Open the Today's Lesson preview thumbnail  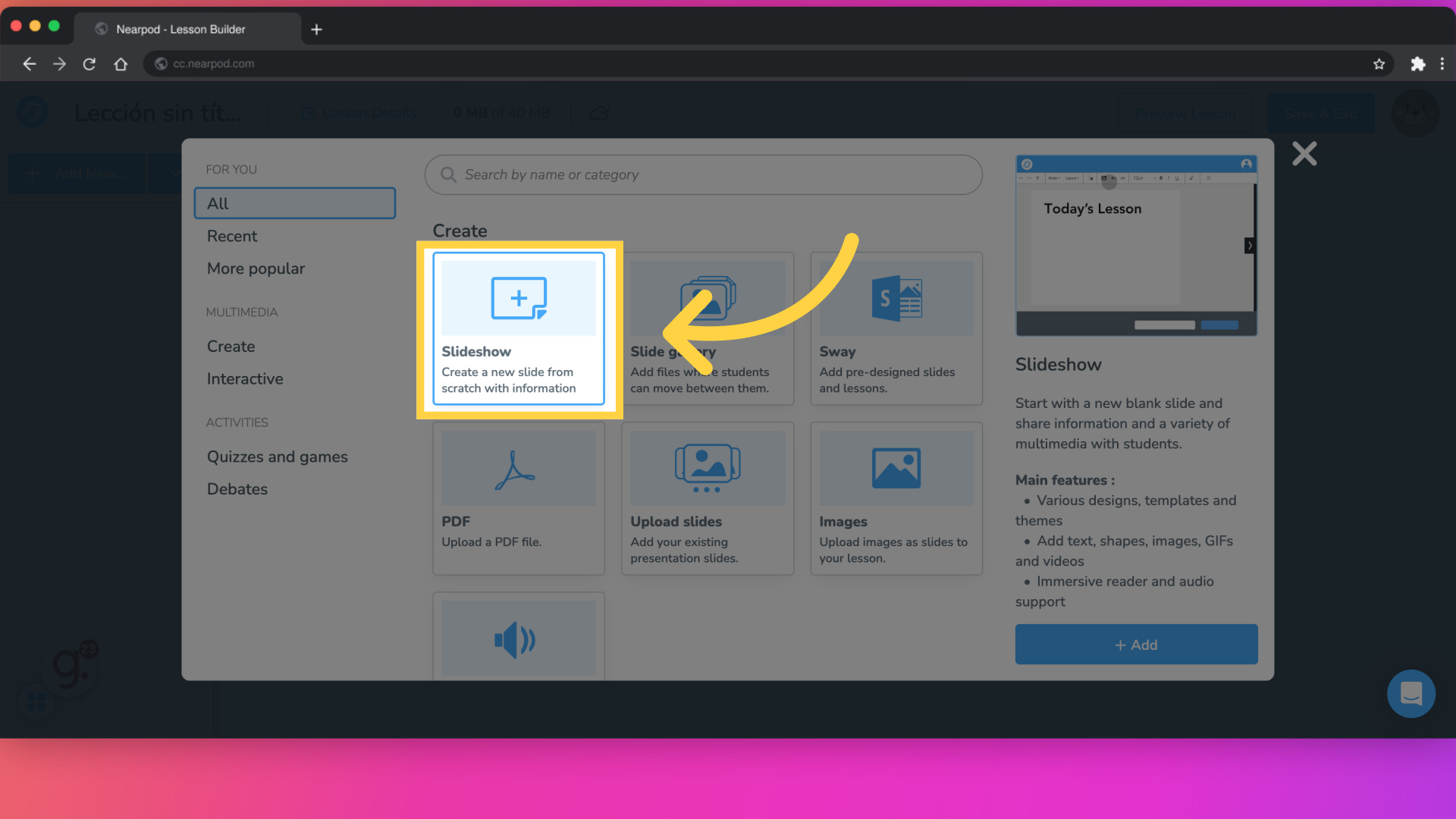point(1136,246)
